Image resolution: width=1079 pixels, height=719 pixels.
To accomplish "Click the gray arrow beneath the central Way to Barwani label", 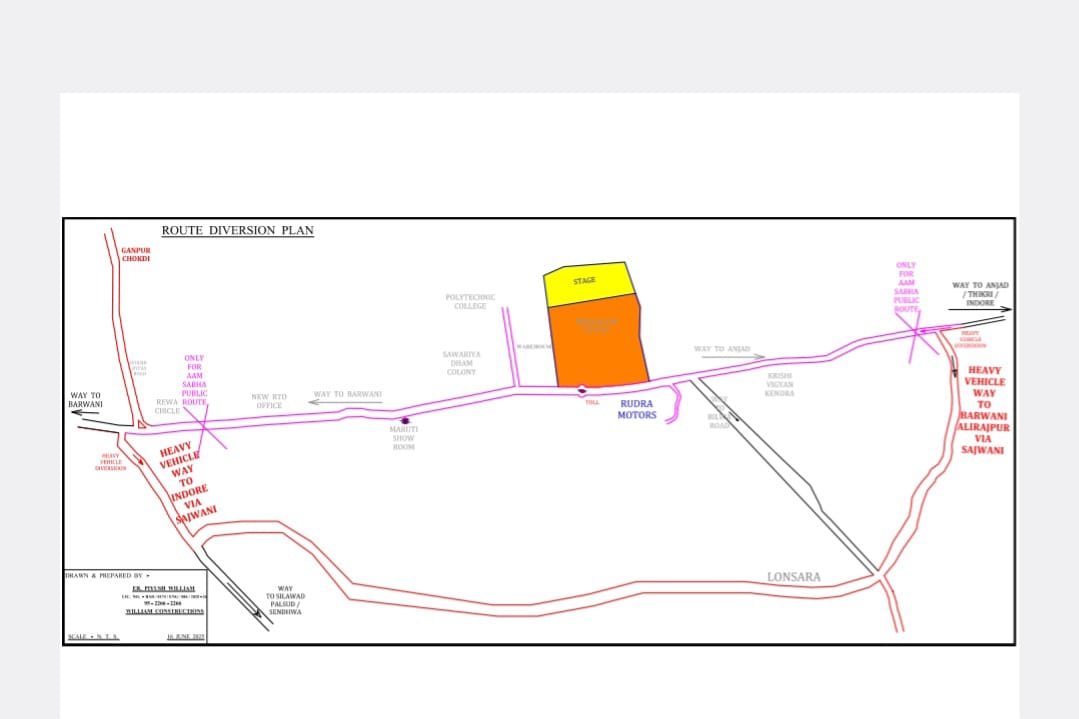I will 344,402.
